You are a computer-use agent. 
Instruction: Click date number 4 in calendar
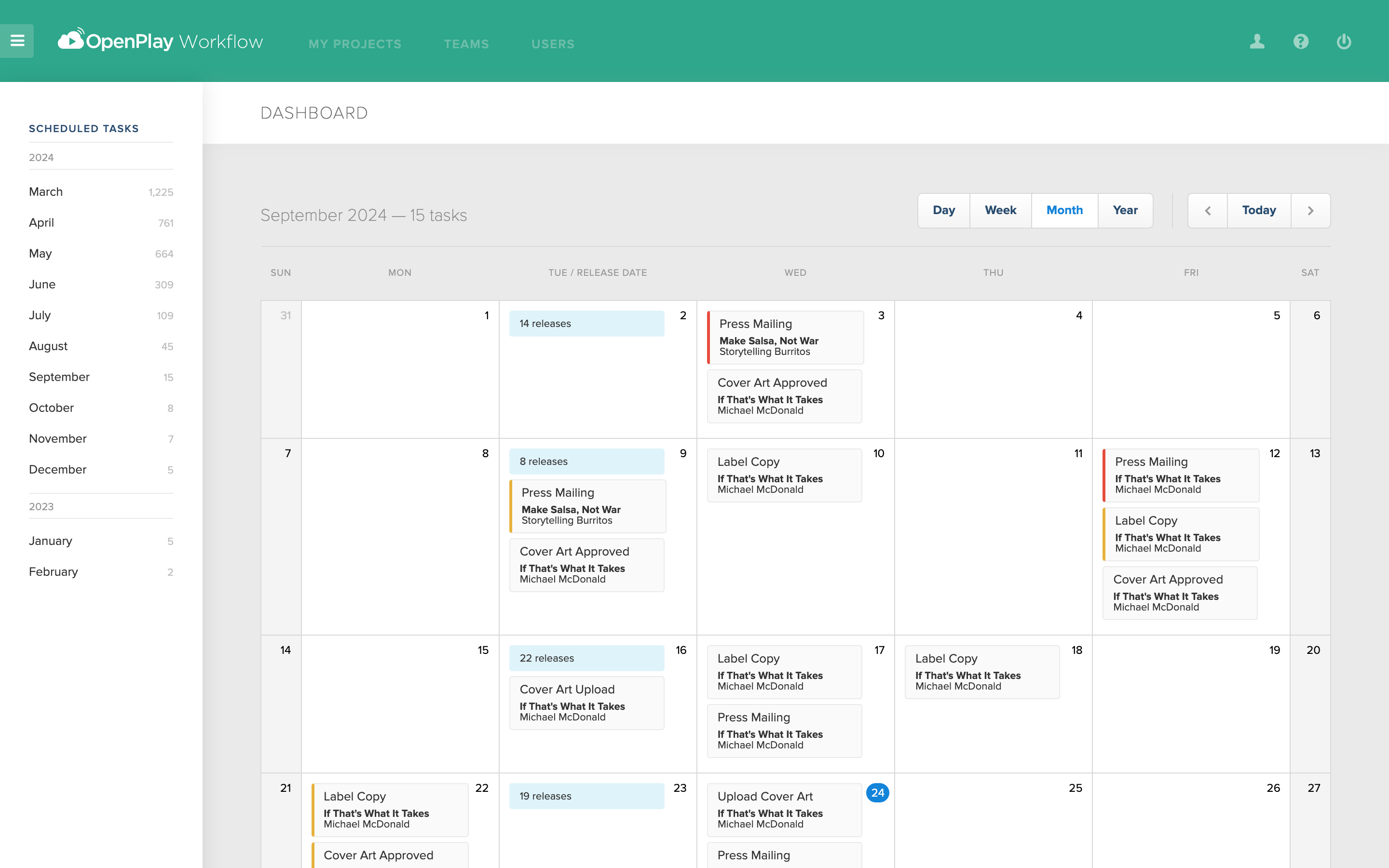click(1079, 315)
